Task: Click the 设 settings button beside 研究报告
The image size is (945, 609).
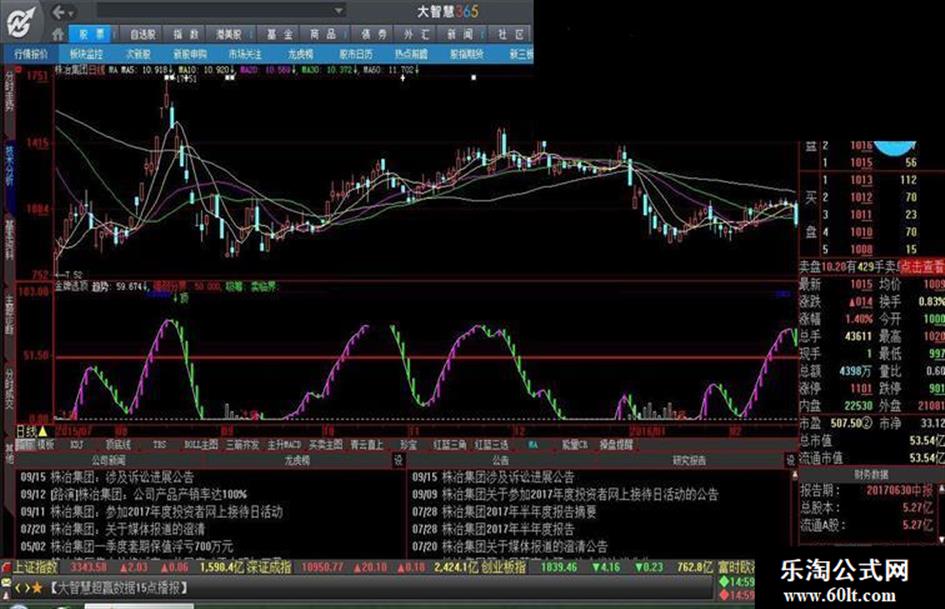Action: tap(791, 461)
